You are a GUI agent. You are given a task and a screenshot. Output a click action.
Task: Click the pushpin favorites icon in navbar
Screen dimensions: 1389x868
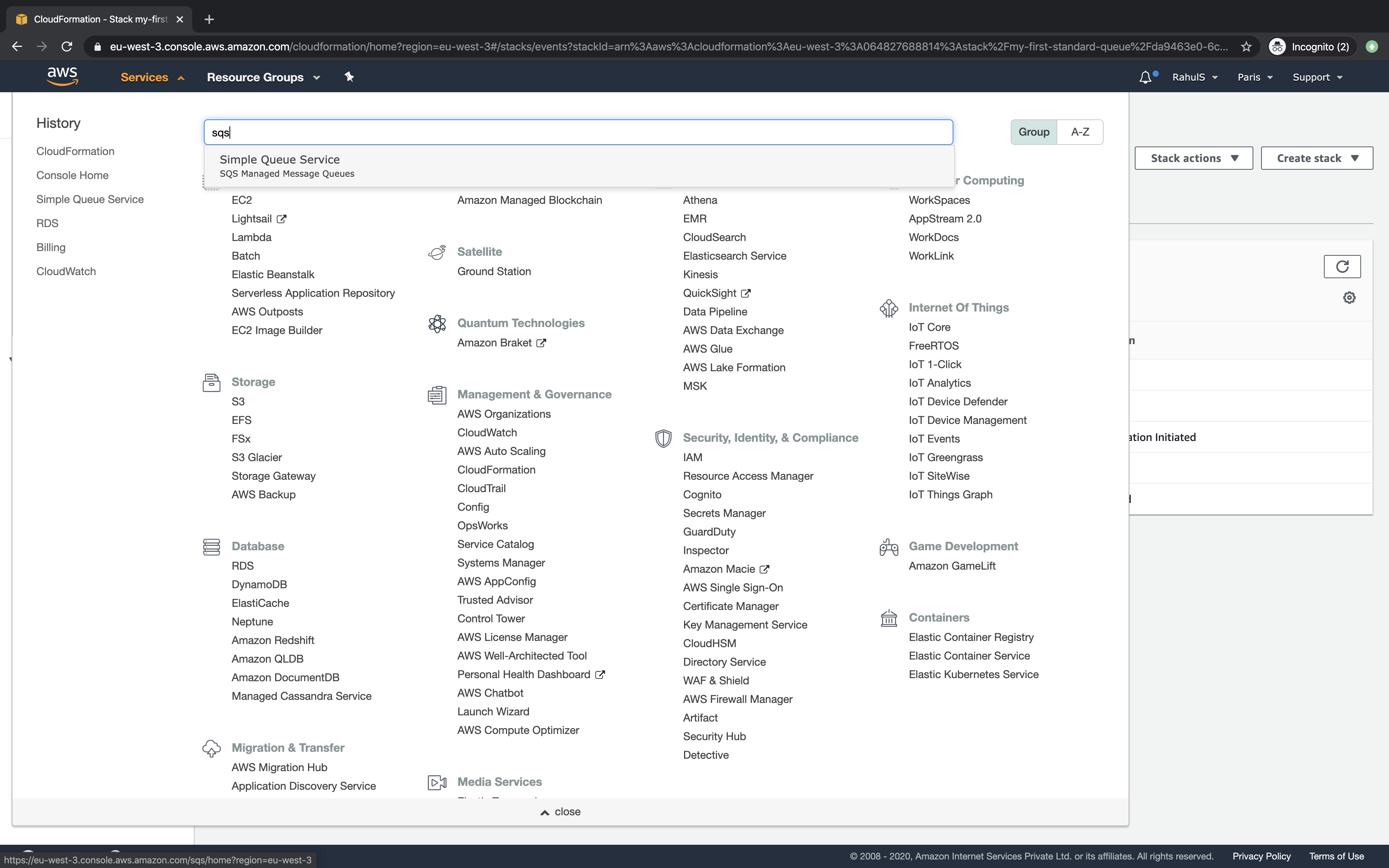tap(349, 76)
